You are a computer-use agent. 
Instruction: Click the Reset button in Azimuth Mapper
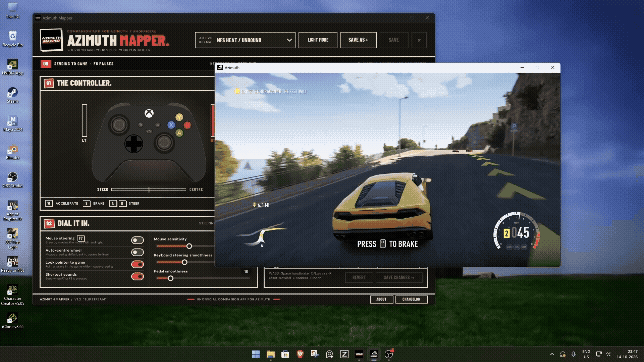(359, 277)
